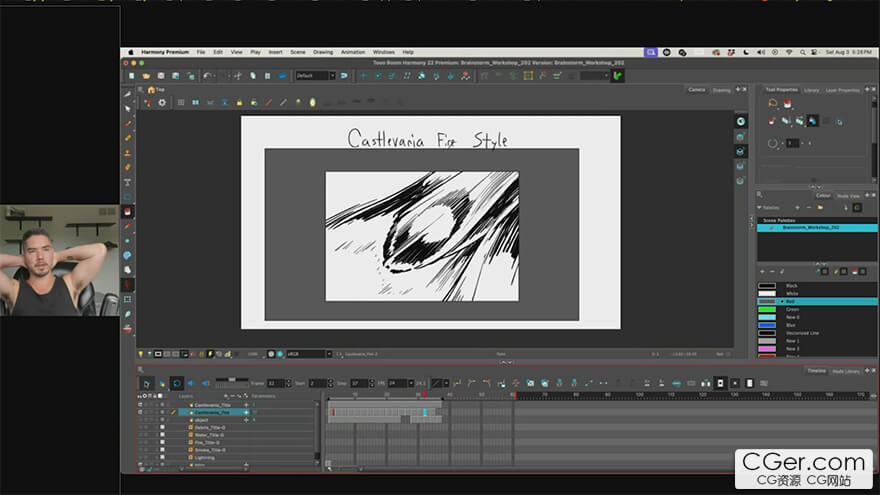The height and width of the screenshot is (495, 880).
Task: Toggle the sound playback speaker icon in timeline
Action: coord(191,383)
